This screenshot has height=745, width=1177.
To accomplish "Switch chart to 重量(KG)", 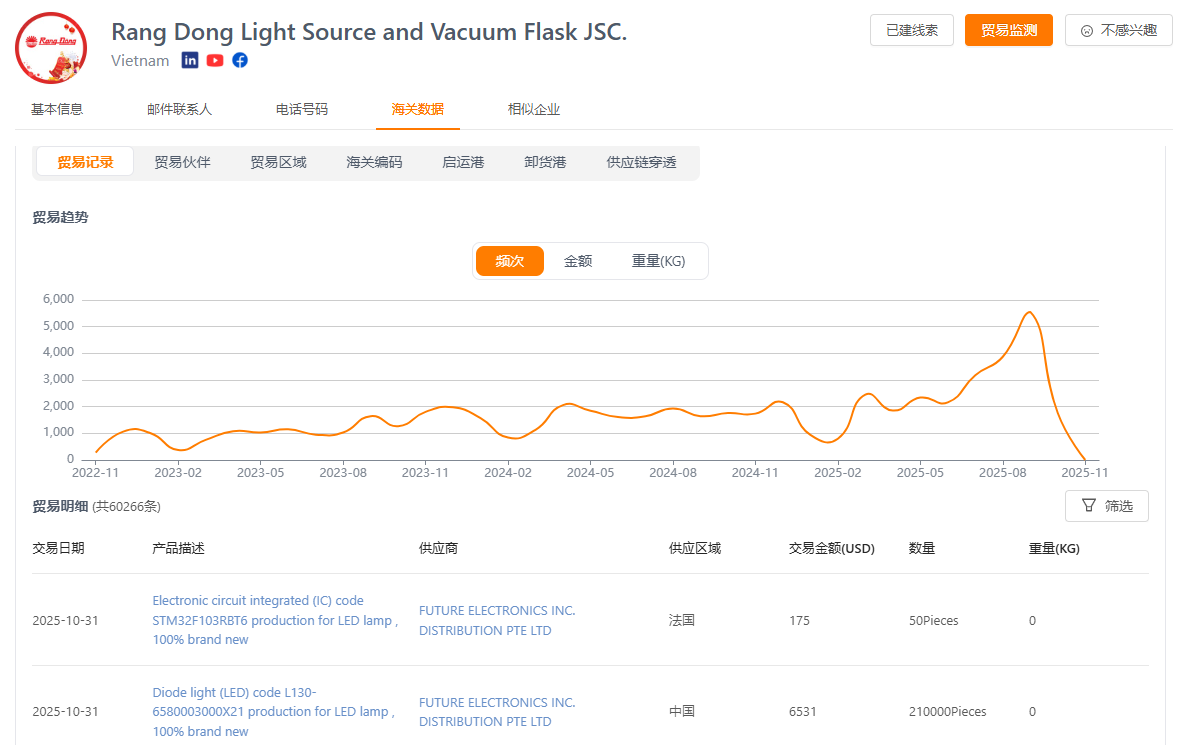I will click(658, 261).
